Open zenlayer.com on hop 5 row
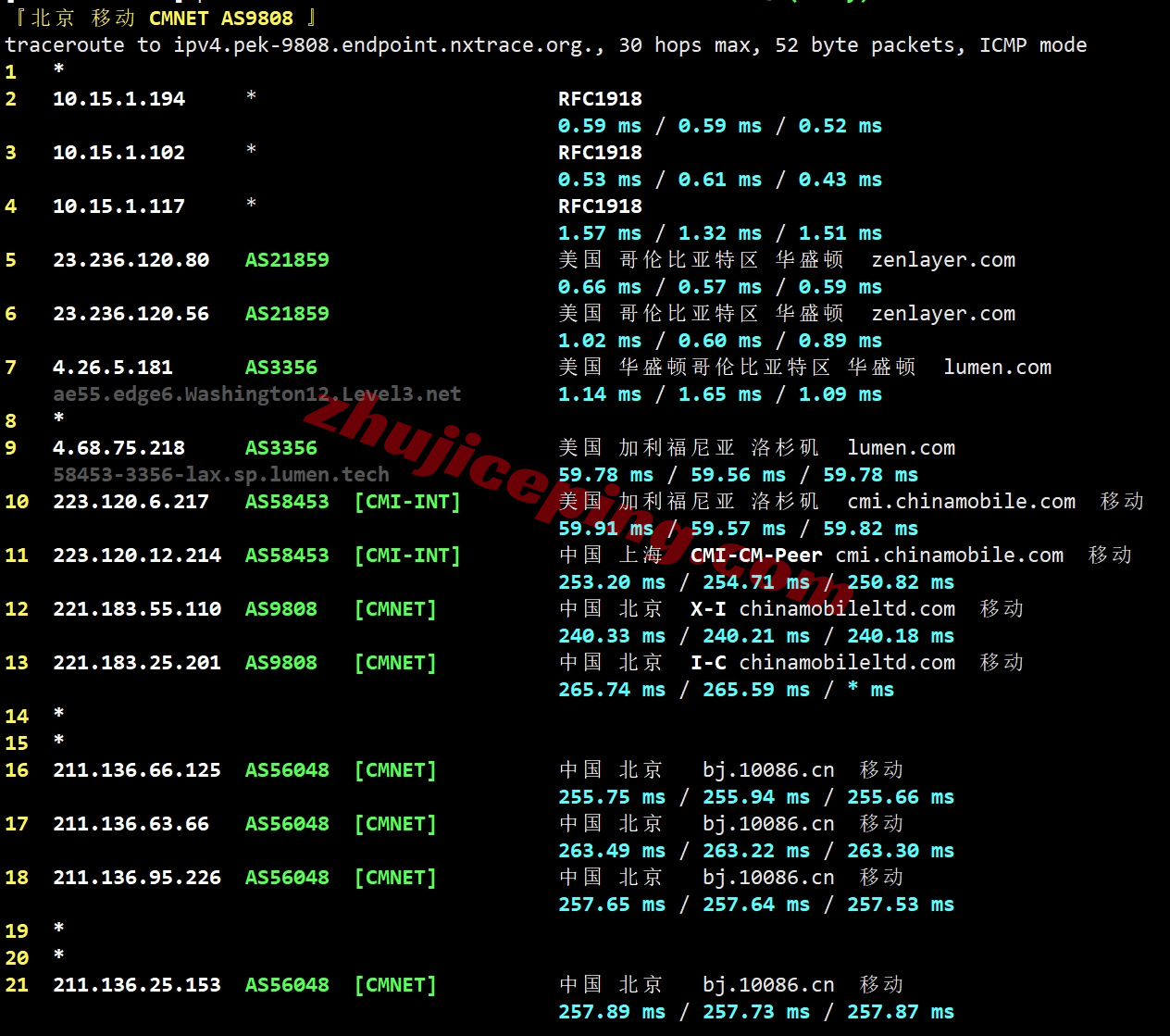The height and width of the screenshot is (1036, 1170). tap(942, 260)
